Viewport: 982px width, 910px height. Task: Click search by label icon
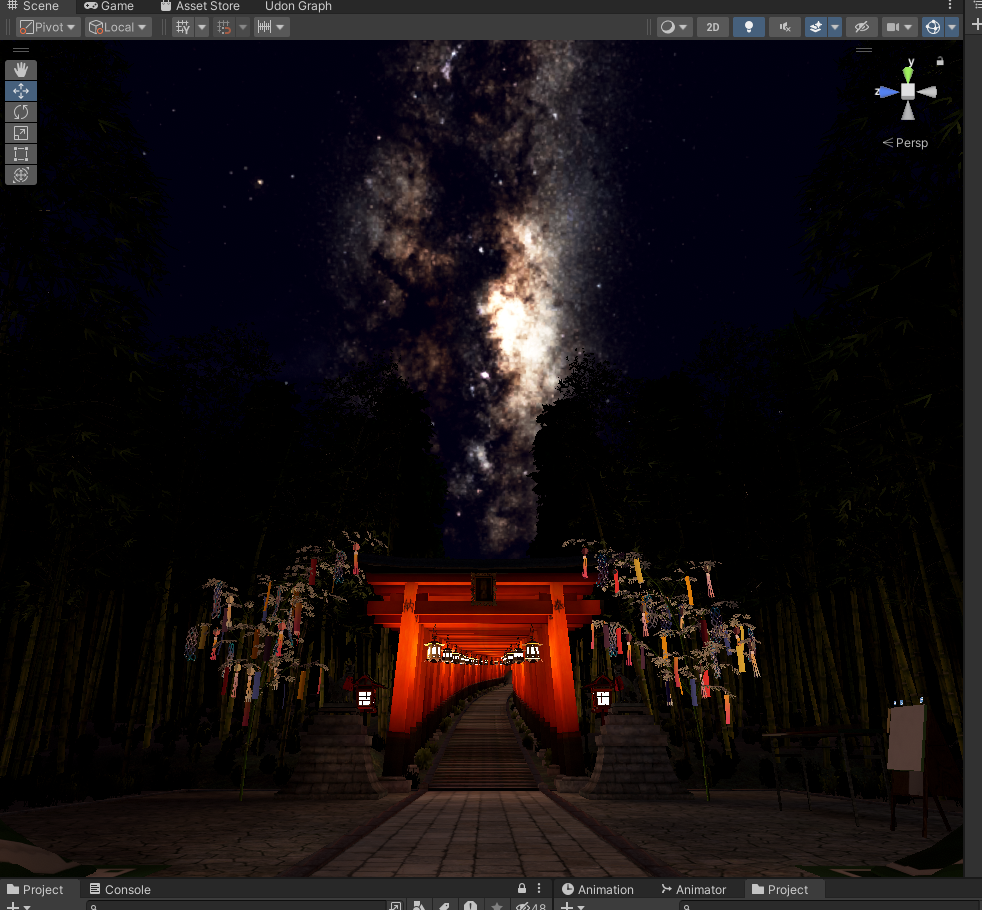coord(444,906)
